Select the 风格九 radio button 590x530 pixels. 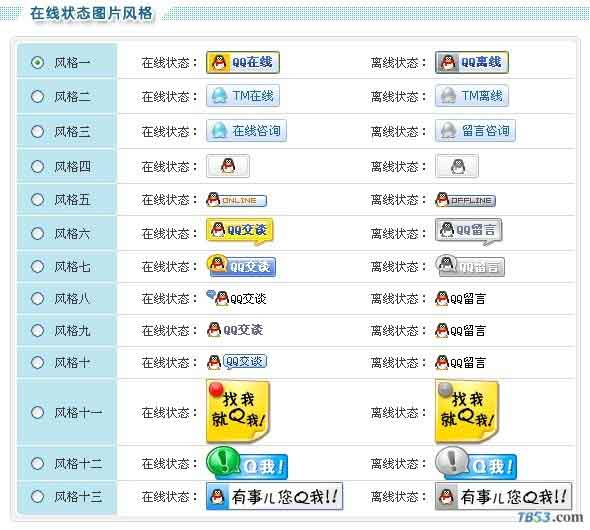click(x=38, y=331)
